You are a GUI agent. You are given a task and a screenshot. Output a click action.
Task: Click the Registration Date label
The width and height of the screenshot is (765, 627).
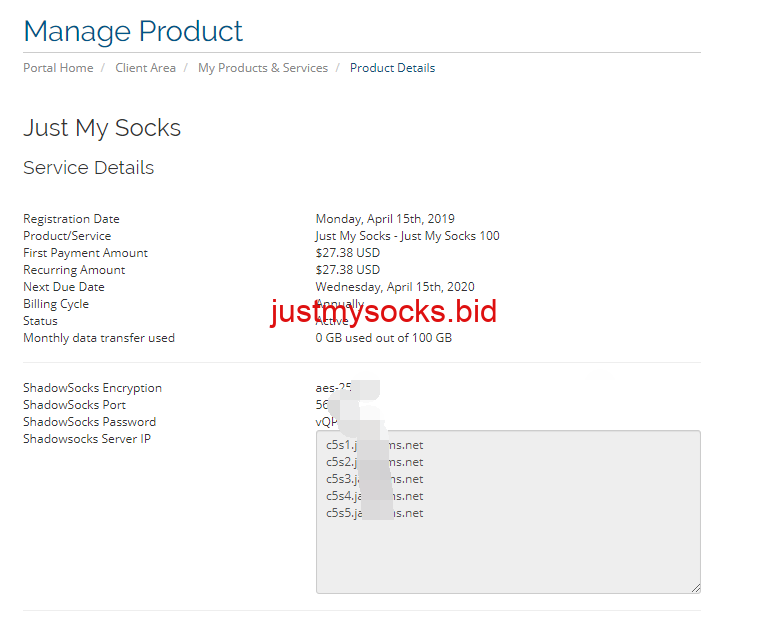[x=71, y=219]
